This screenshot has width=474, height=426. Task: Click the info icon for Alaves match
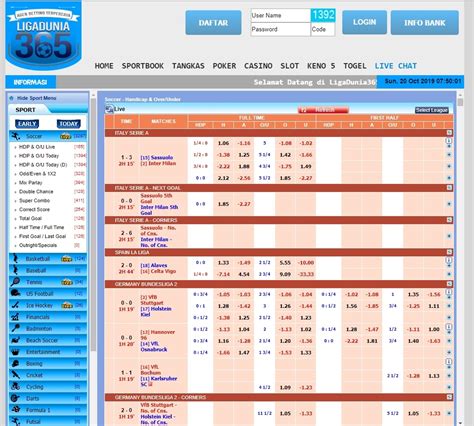(449, 260)
